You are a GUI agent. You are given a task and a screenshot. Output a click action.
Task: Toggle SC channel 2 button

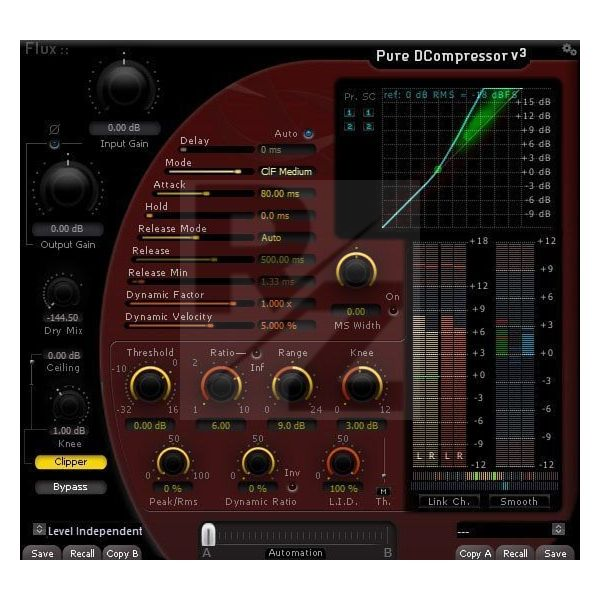pos(368,127)
